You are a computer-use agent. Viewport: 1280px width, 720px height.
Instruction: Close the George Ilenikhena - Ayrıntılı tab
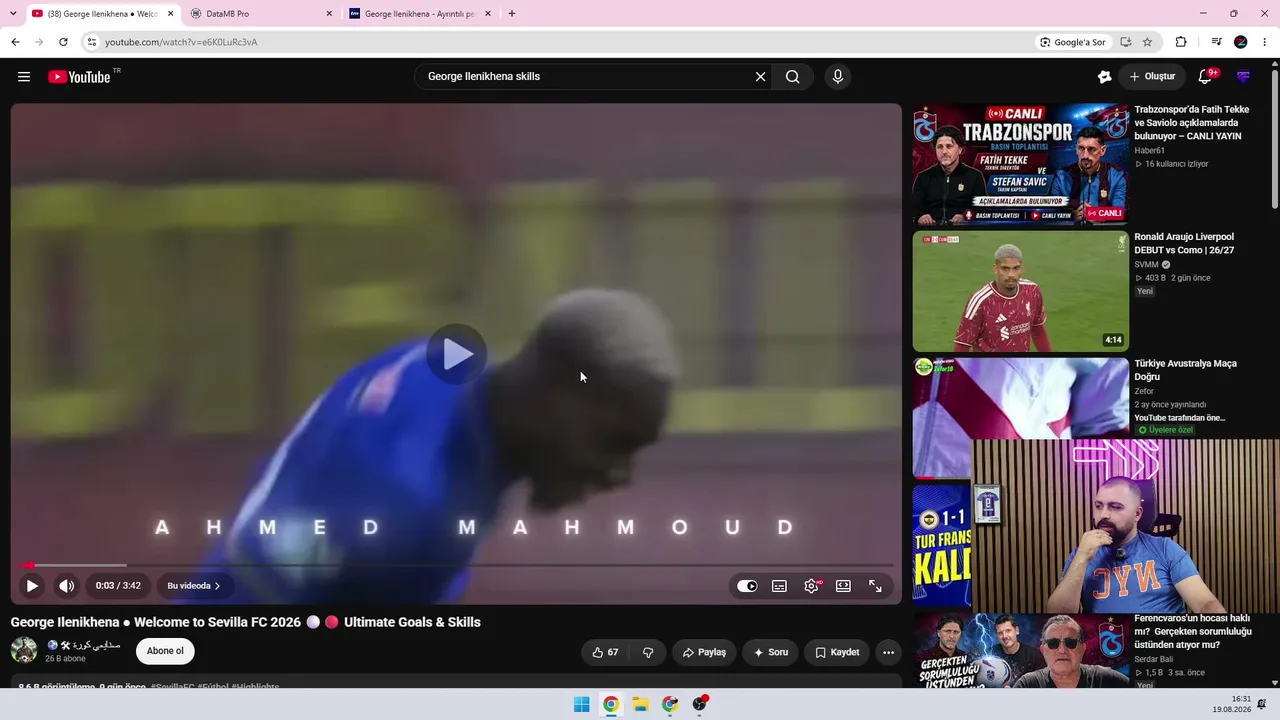[x=488, y=14]
